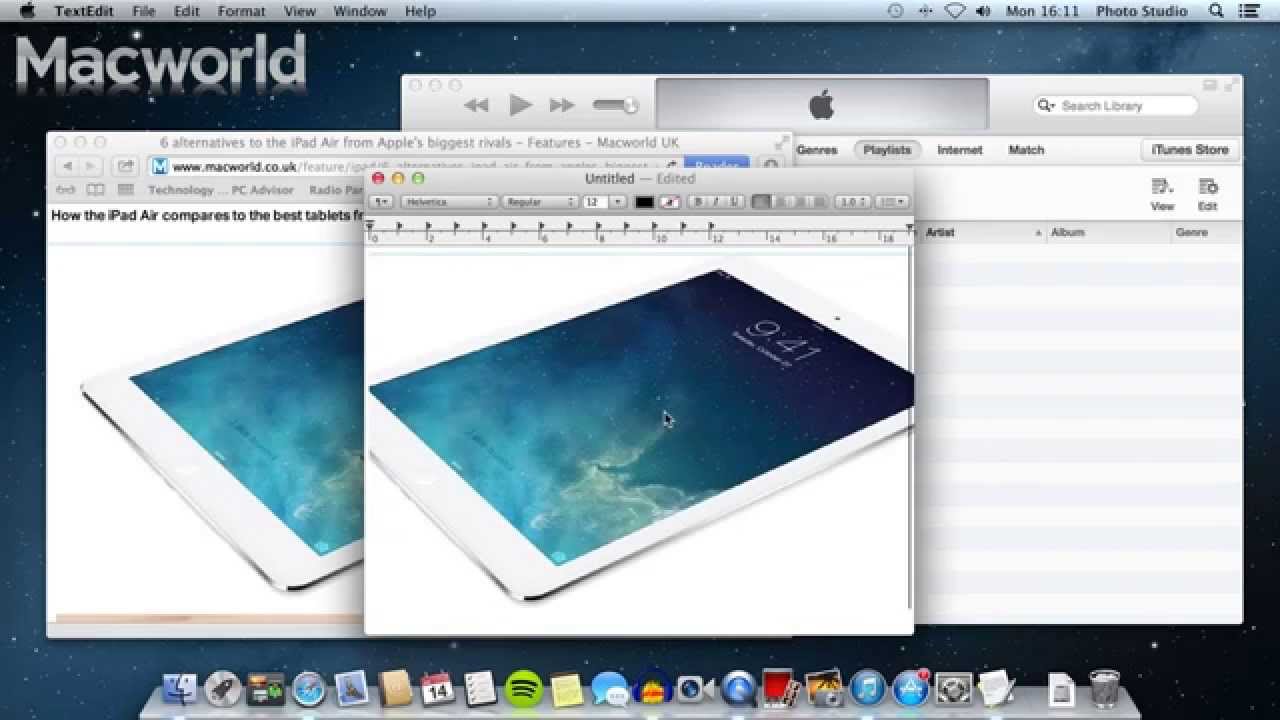Open Photo Booth icon in Dock
Image resolution: width=1280 pixels, height=720 pixels.
(781, 688)
